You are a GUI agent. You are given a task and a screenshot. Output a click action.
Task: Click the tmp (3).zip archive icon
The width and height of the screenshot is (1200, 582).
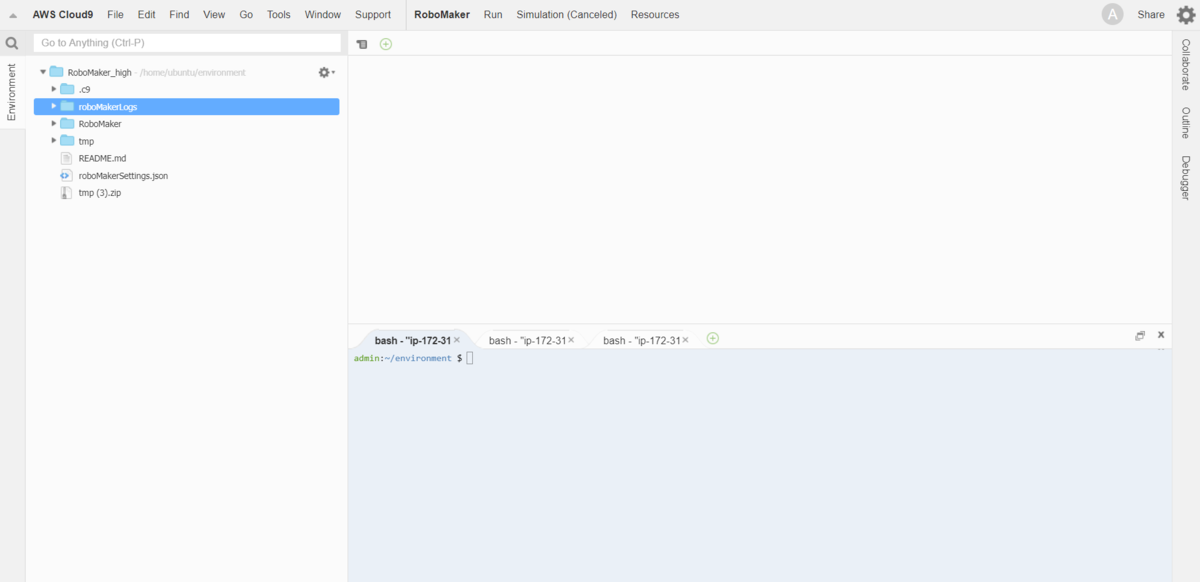click(x=67, y=192)
